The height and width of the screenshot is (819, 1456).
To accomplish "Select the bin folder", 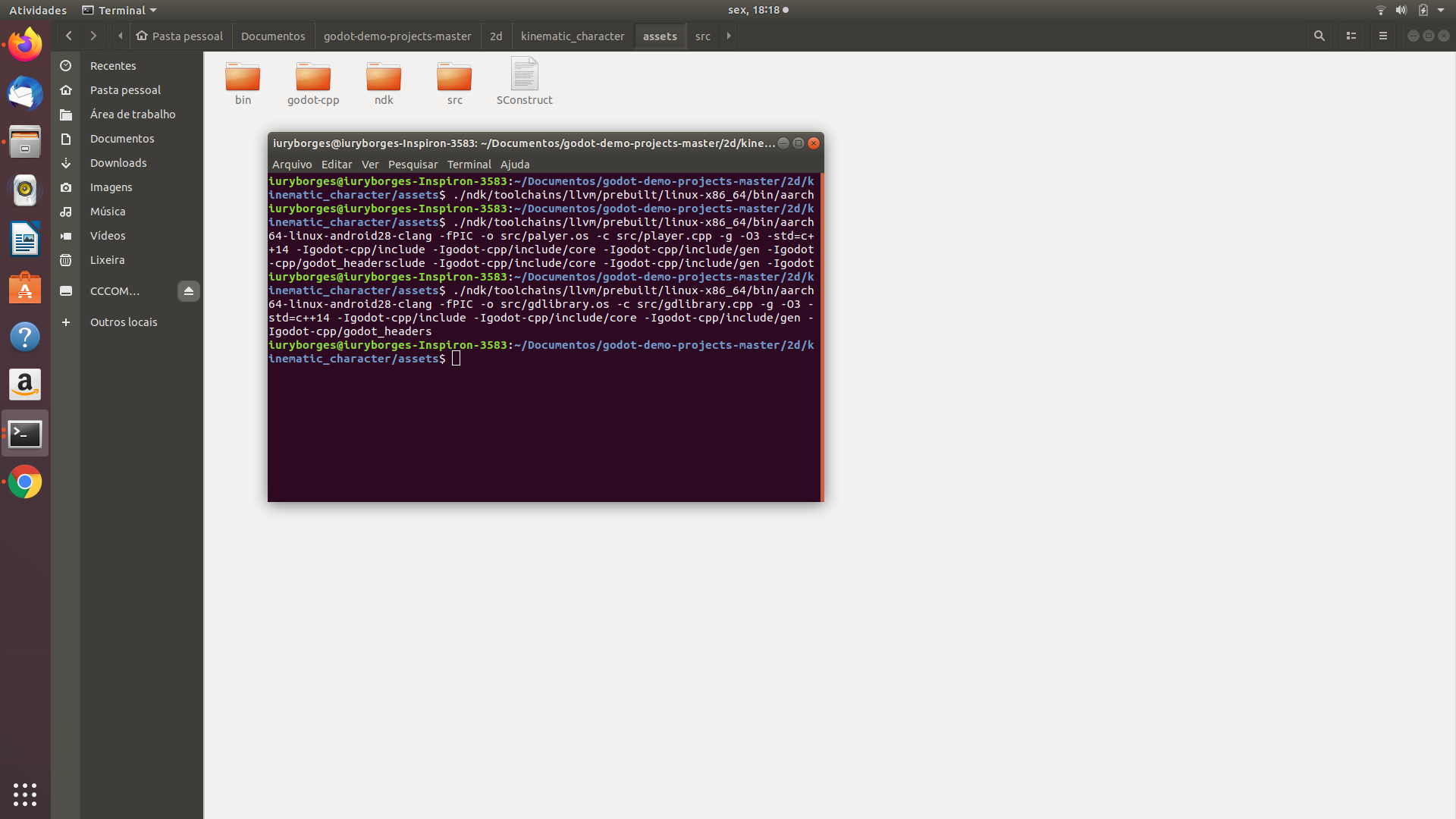I will 243,83.
